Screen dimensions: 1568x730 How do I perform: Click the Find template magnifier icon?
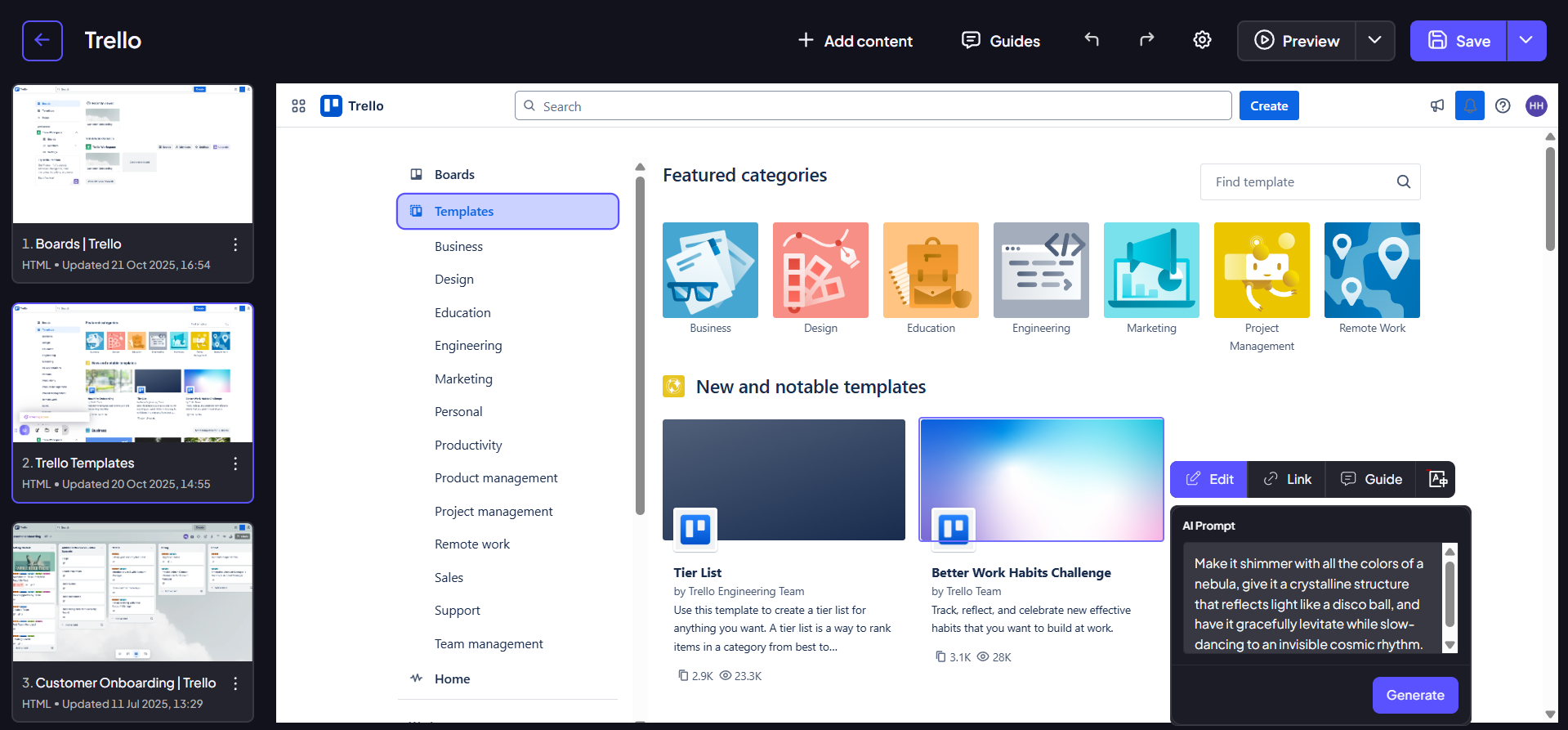click(1404, 181)
